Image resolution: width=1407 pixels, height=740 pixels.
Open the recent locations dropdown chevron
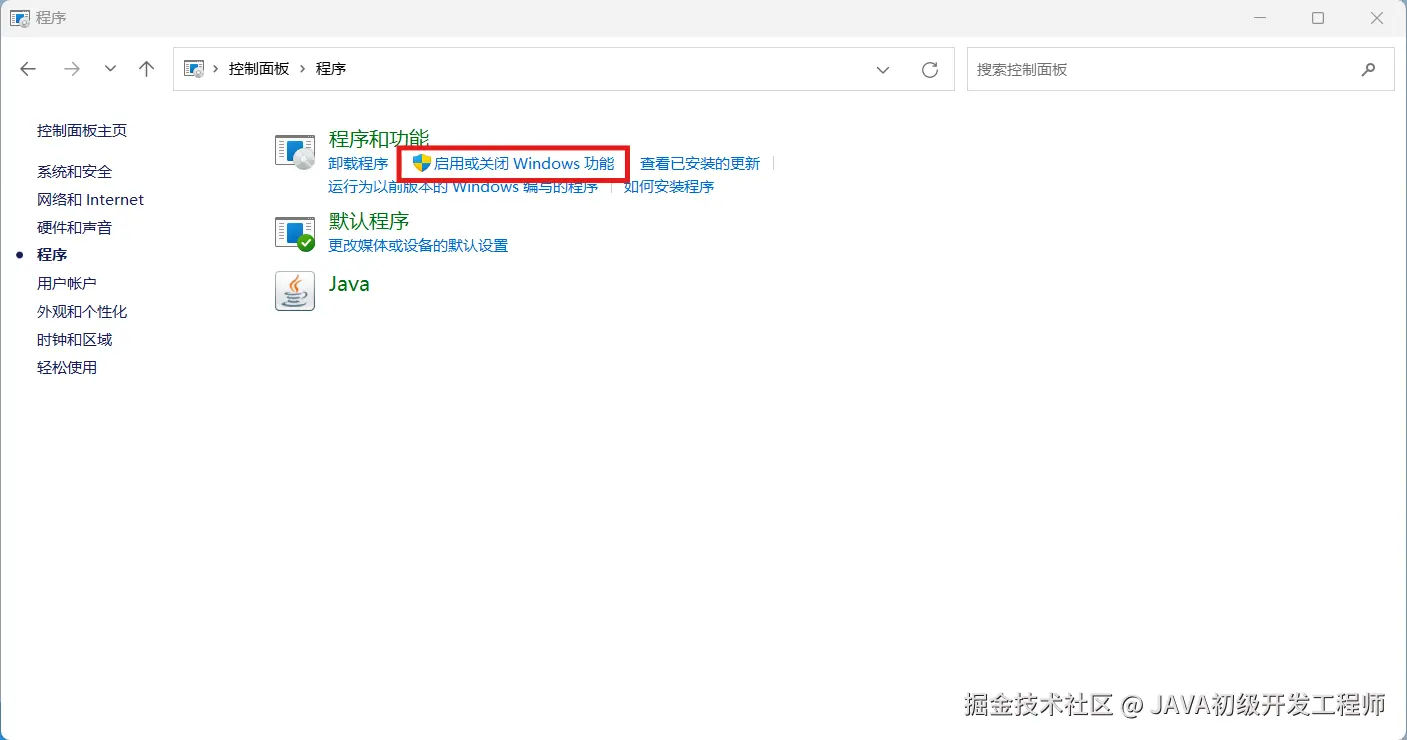point(110,69)
